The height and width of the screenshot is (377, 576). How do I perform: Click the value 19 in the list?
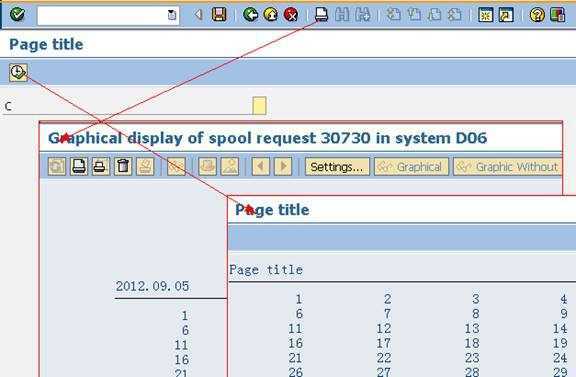pos(560,343)
